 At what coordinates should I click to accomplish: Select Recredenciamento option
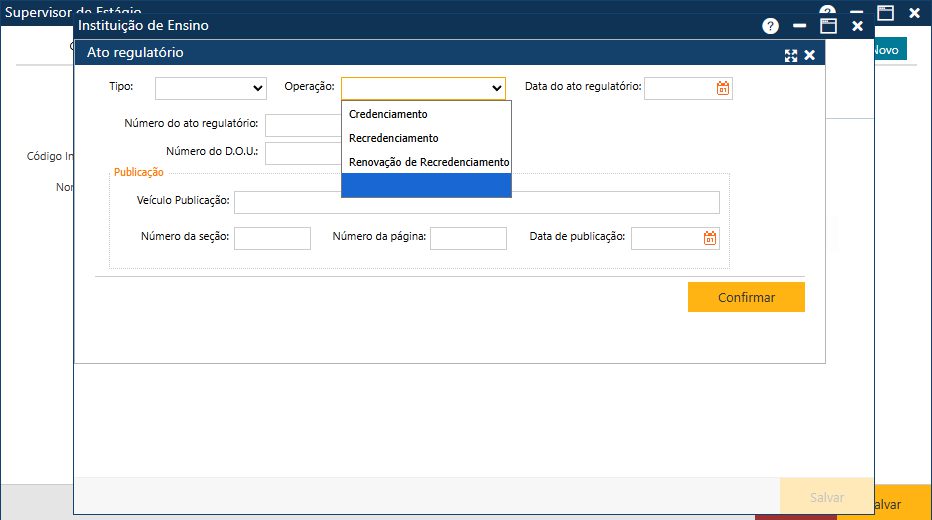(x=426, y=138)
